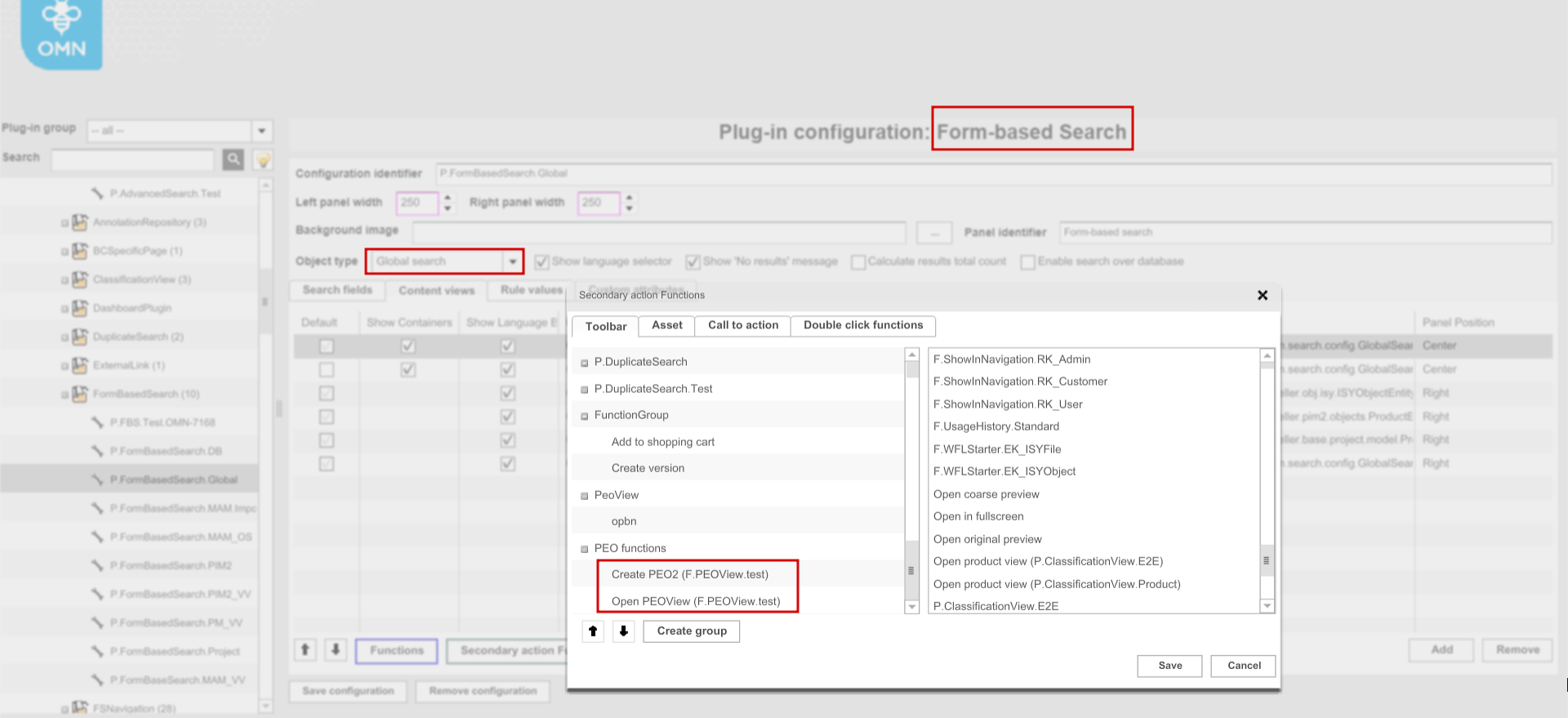Screen dimensions: 1568x718
Task: Increase the Left panel width stepper
Action: point(448,197)
